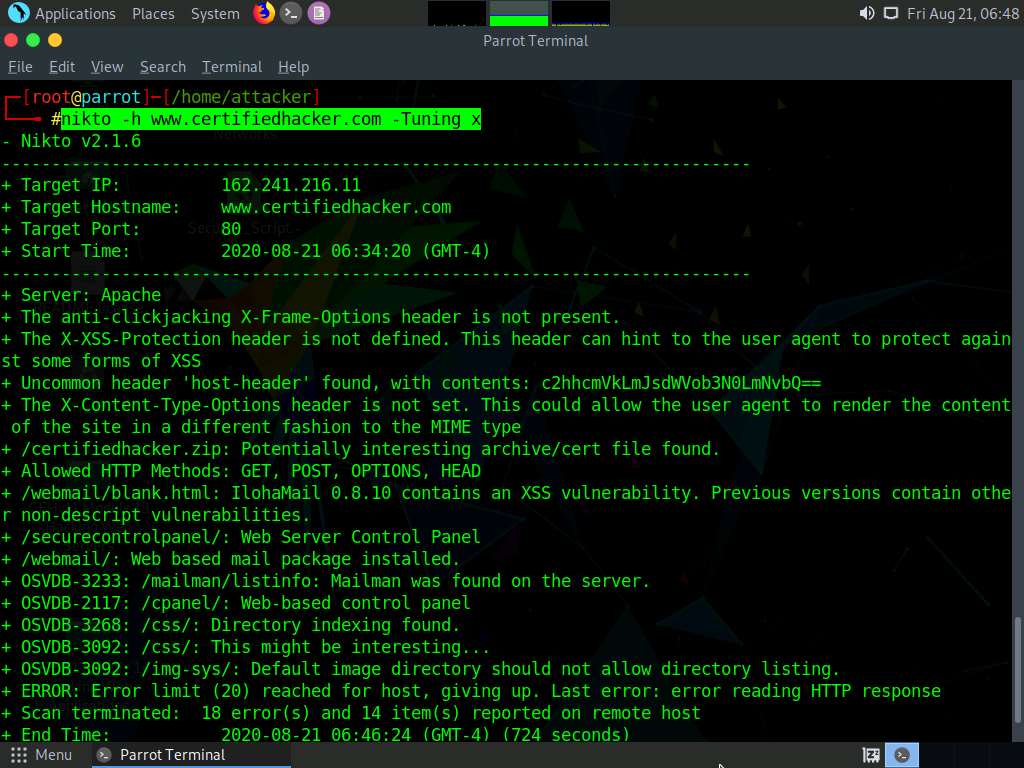Screen dimensions: 1024x768
Task: Click the green window button
Action: pyautogui.click(x=33, y=40)
